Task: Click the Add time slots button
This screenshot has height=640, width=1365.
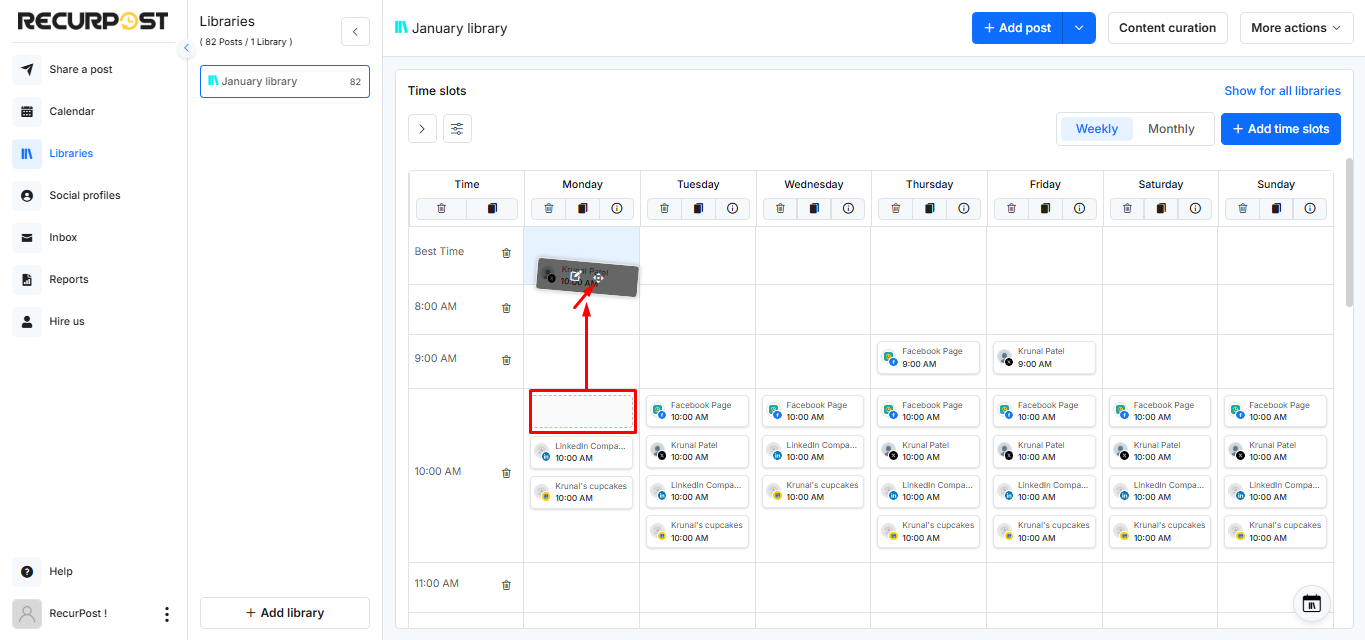Action: point(1280,128)
